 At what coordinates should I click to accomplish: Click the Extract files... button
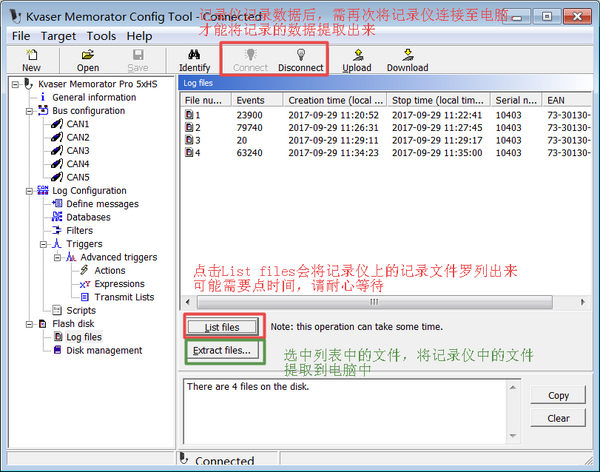[x=222, y=350]
